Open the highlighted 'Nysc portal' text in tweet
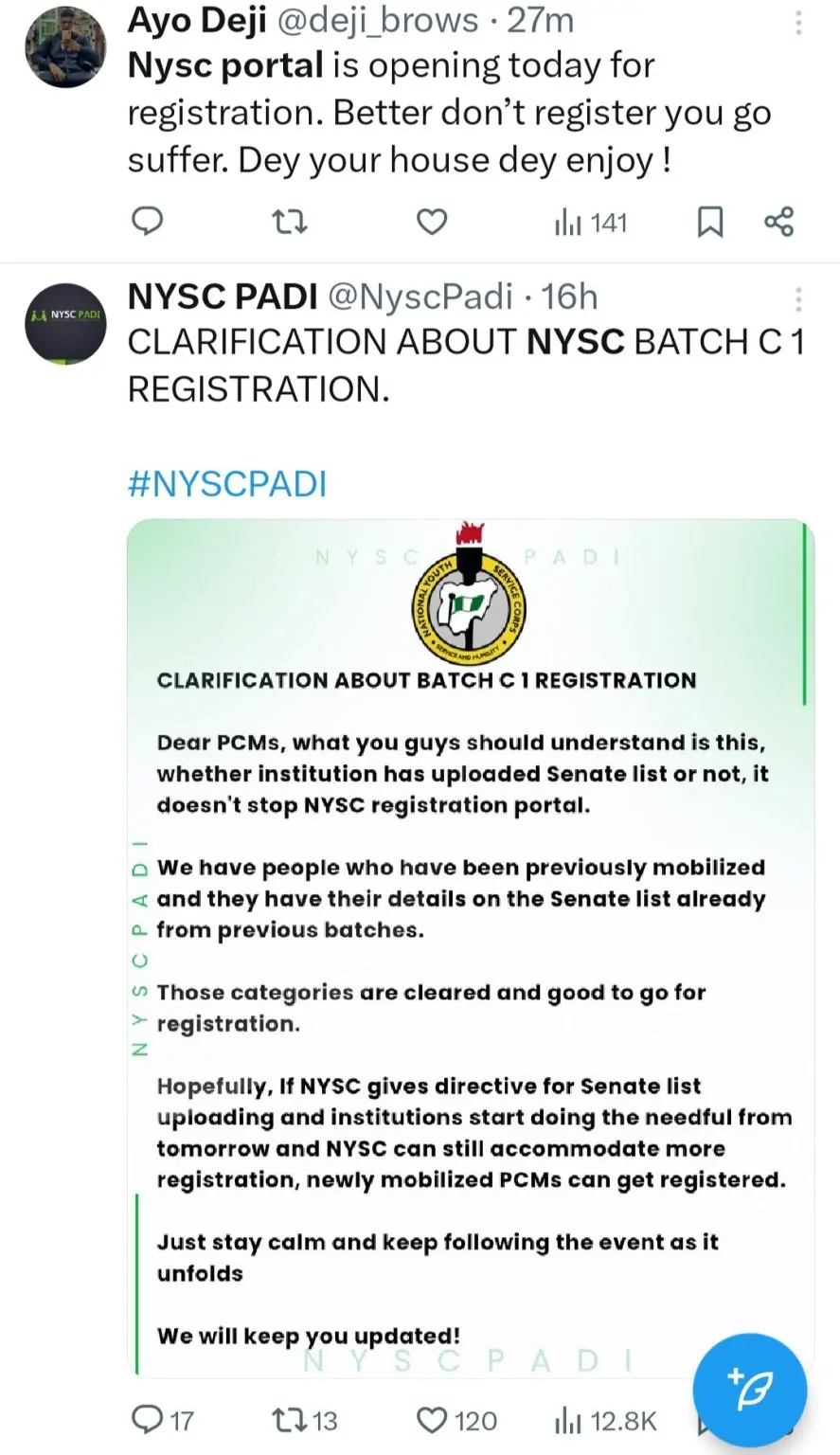 (x=225, y=65)
